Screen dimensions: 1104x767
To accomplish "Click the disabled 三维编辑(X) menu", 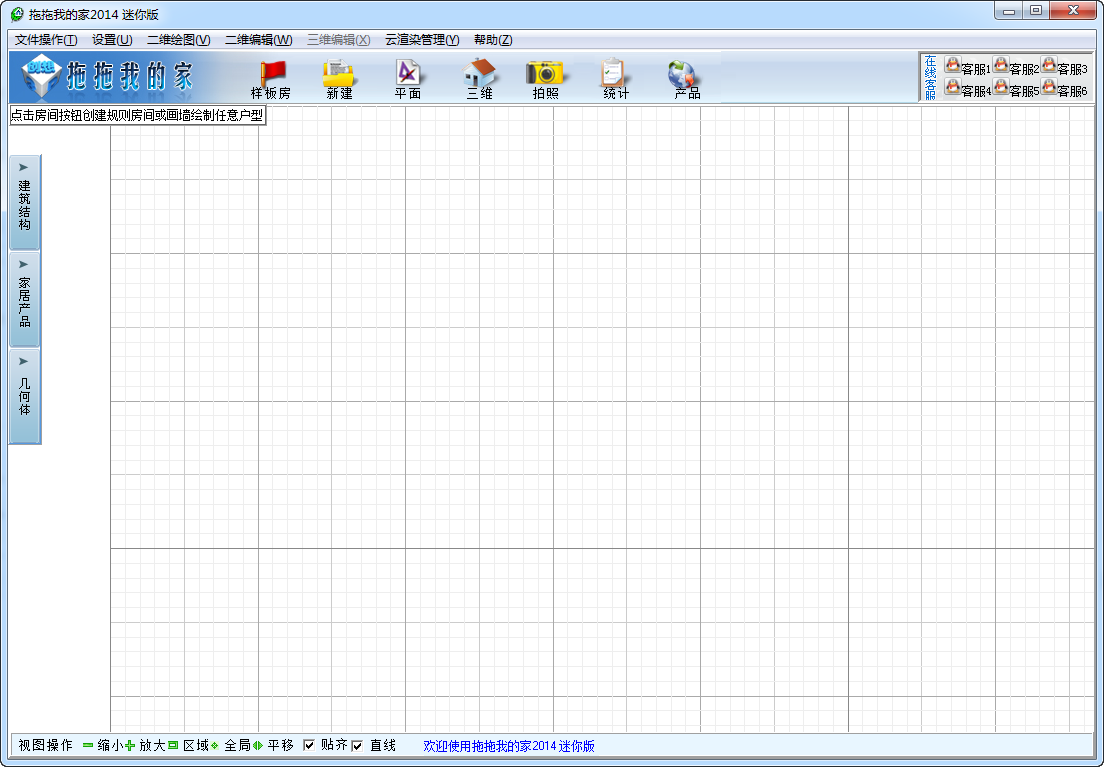I will (x=339, y=39).
